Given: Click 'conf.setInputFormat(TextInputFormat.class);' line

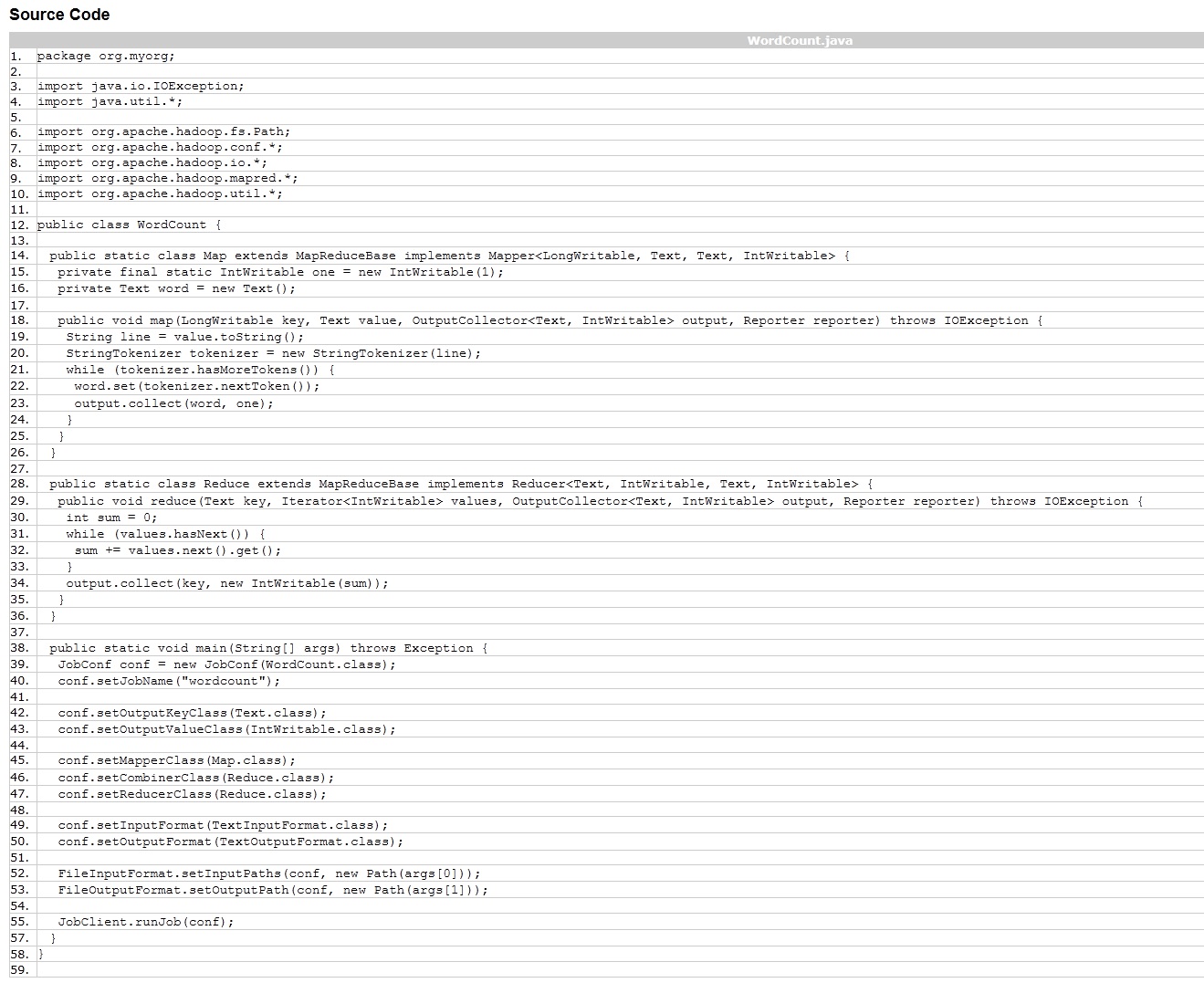Looking at the screenshot, I should [223, 825].
